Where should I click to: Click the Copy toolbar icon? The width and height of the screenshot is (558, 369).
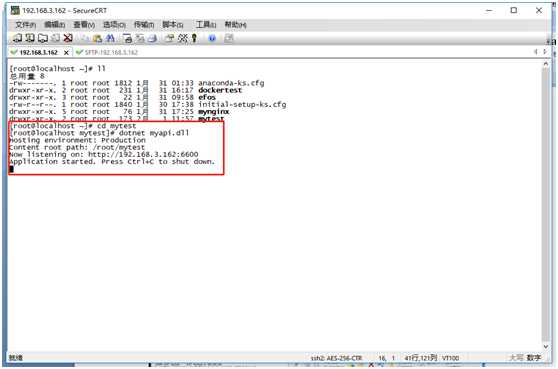[84, 38]
